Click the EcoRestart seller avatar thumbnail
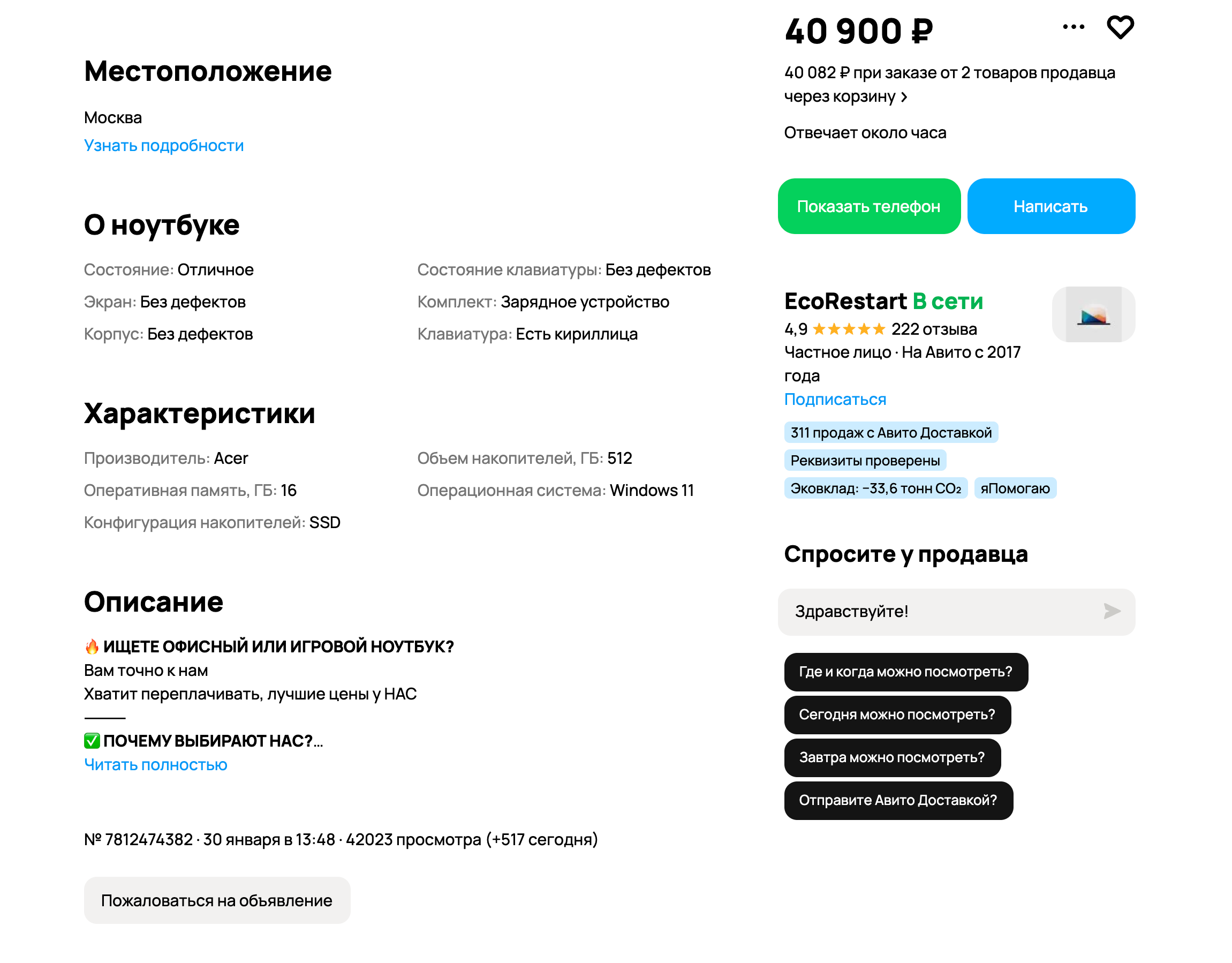1232x963 pixels. coord(1093,314)
